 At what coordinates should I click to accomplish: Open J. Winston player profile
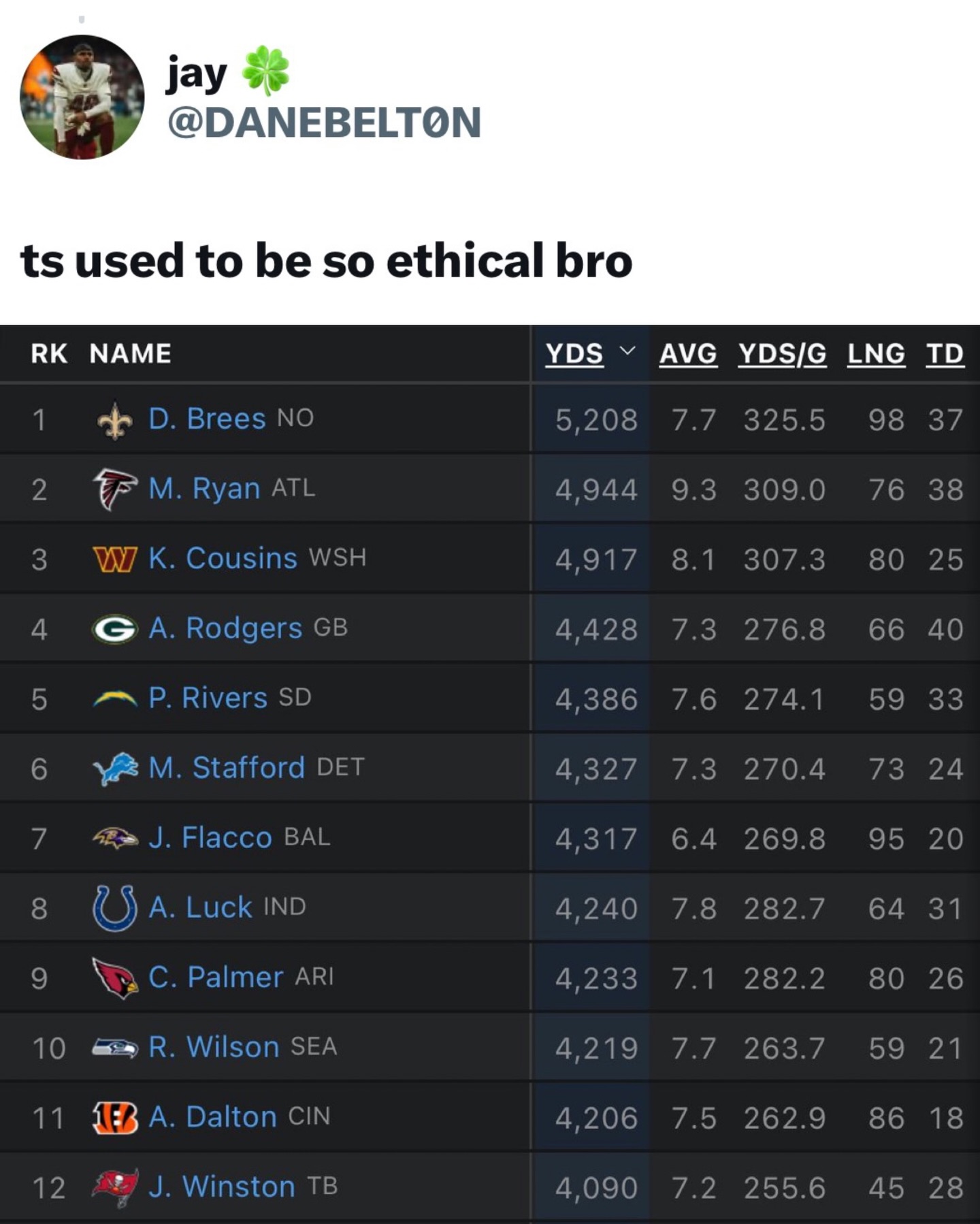click(x=222, y=1187)
